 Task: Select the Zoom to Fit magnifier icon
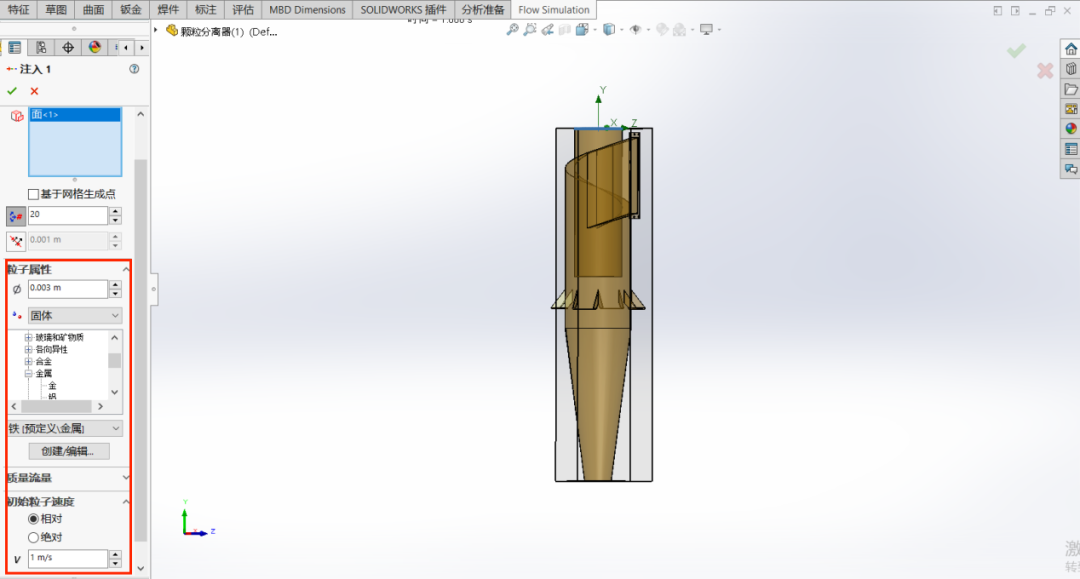pyautogui.click(x=512, y=30)
